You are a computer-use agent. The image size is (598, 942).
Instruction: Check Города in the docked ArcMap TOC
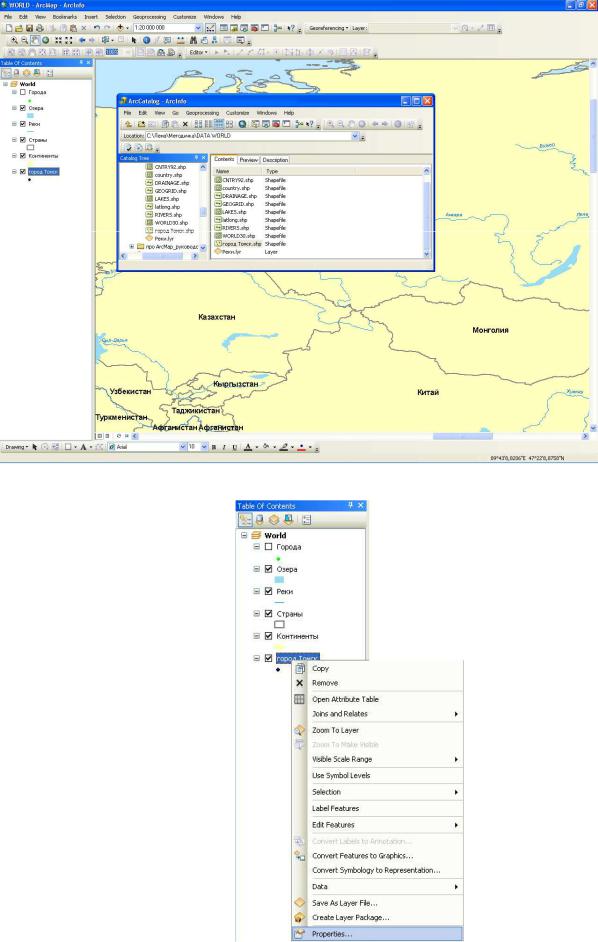coord(23,93)
